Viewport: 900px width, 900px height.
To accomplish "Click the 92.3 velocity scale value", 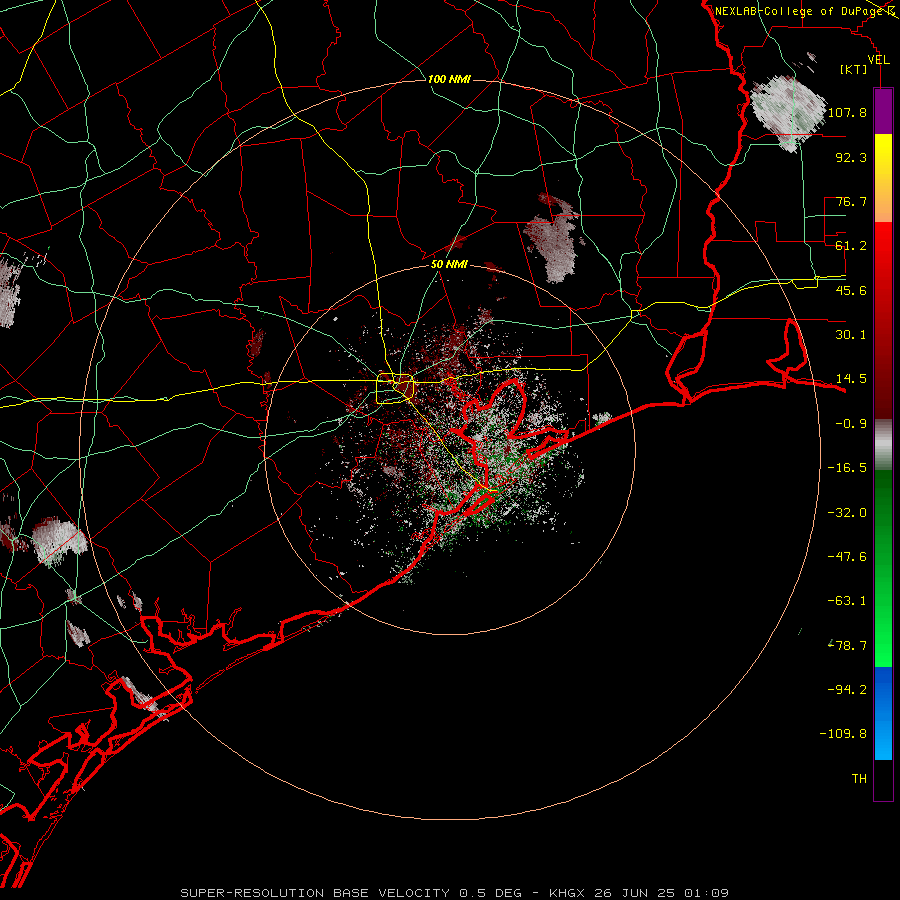I will tap(851, 157).
